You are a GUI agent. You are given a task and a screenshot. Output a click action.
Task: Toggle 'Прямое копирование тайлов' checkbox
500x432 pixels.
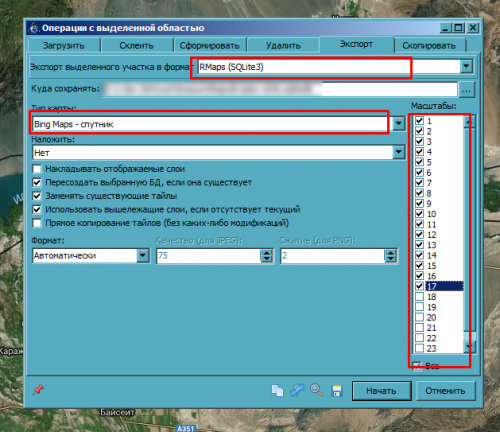37,223
